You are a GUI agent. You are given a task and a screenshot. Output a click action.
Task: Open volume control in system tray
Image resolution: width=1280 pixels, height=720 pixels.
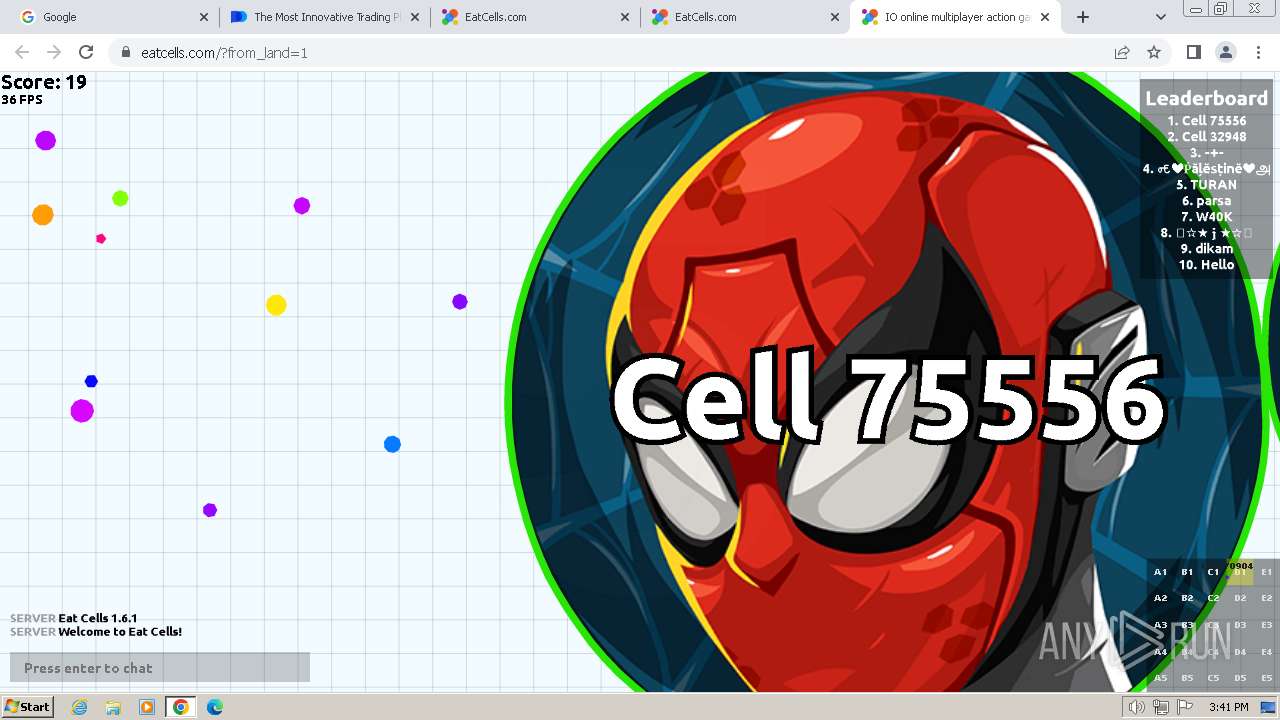click(x=1136, y=707)
